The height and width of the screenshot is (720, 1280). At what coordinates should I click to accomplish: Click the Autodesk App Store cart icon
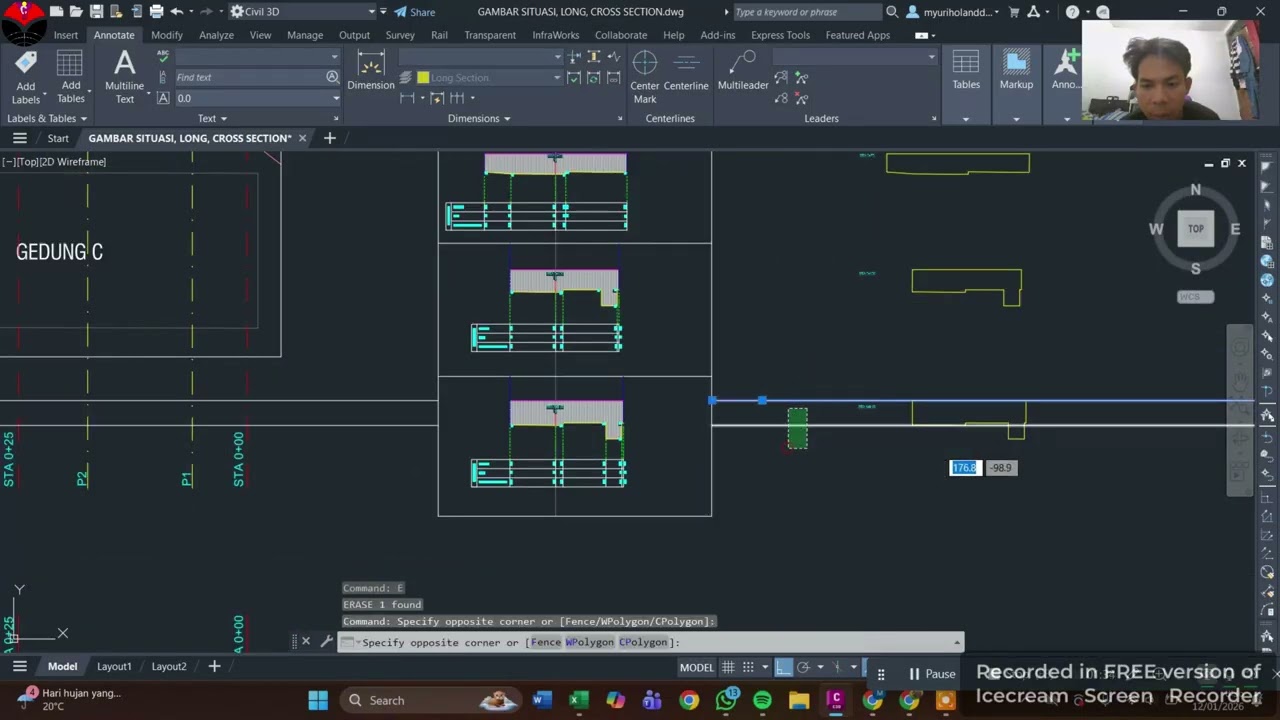(1014, 12)
